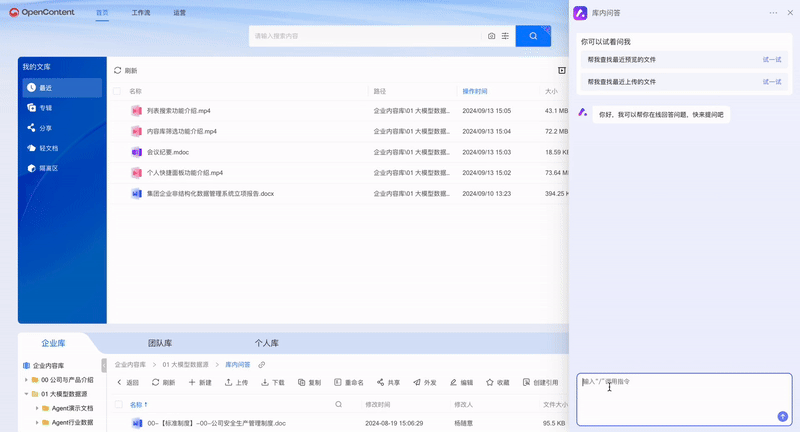
Task: Select all checkbox in recent files header
Action: pyautogui.click(x=117, y=91)
